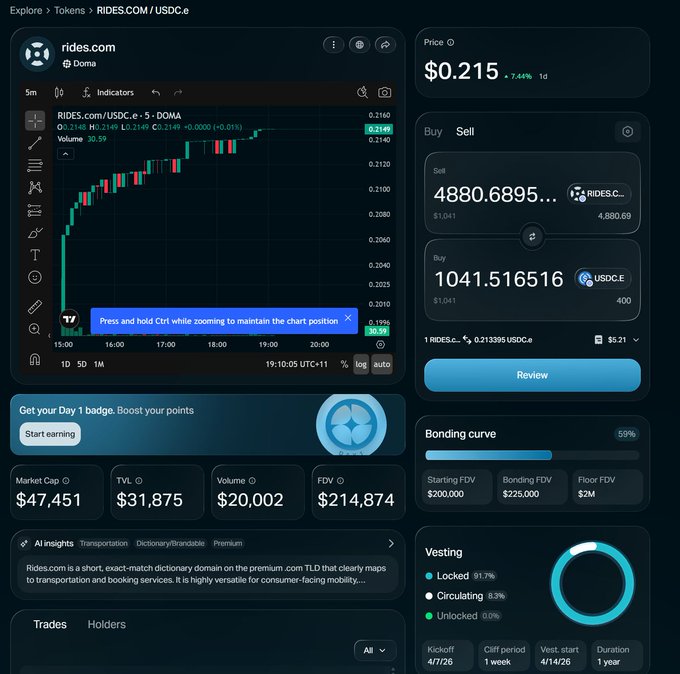The image size is (680, 674).
Task: Select the crosshair cursor tool
Action: pyautogui.click(x=35, y=120)
